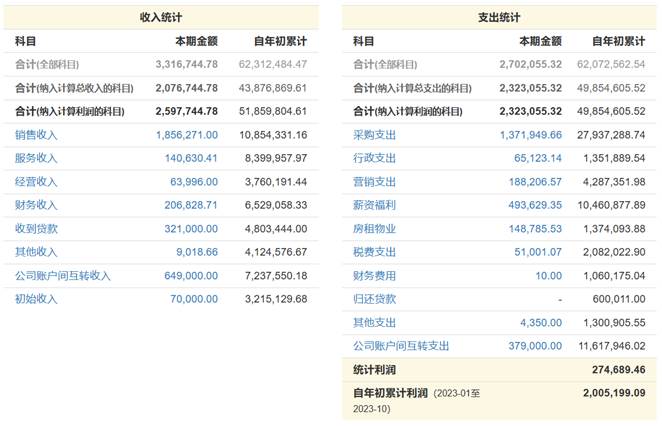Viewport: 662px width, 426px height.
Task: Select the 财务收入 link
Action: coord(36,205)
